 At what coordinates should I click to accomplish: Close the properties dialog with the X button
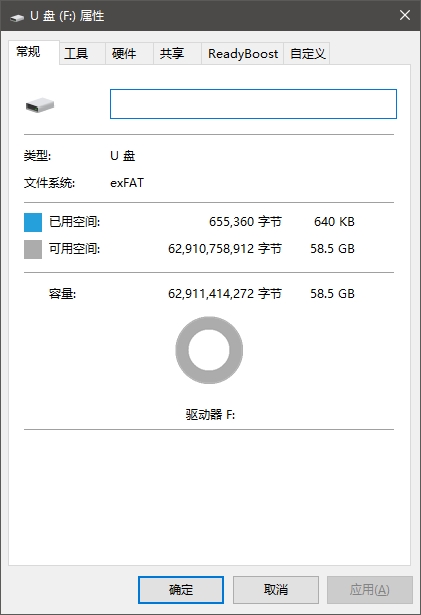pos(405,15)
